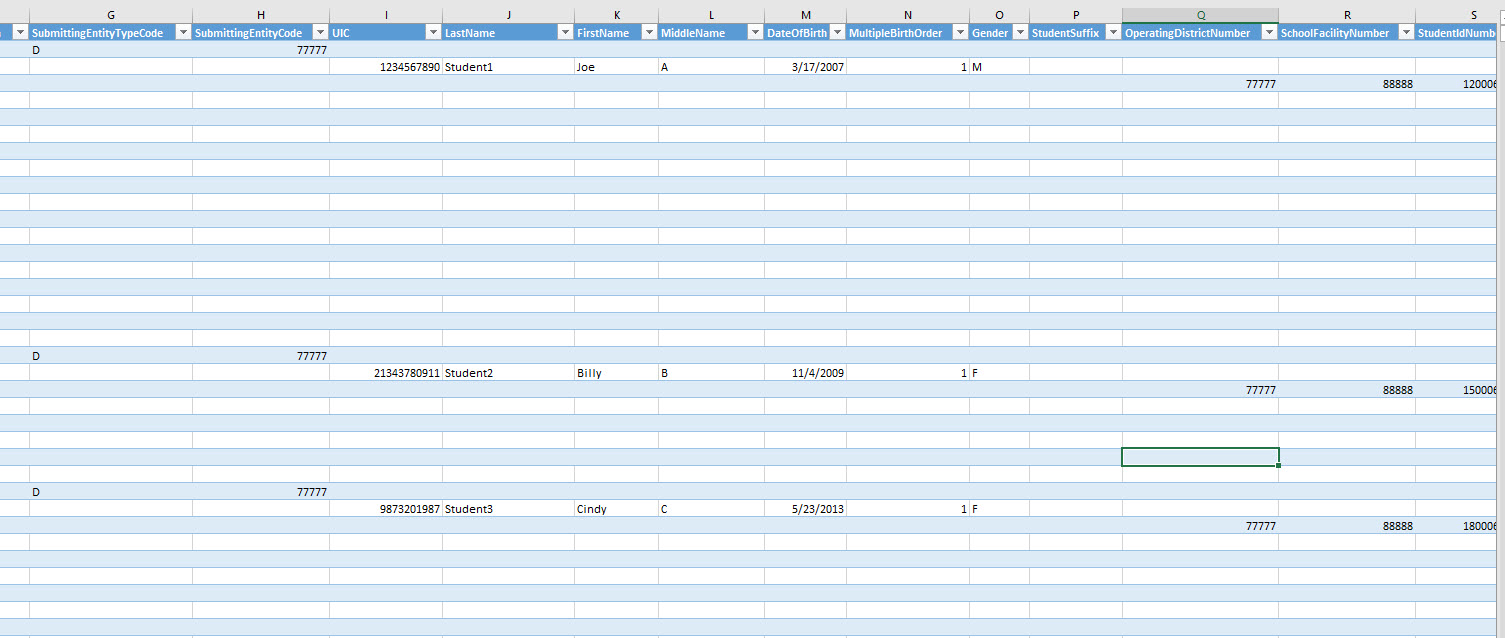This screenshot has width=1505, height=638.
Task: Select the Student3 last name cell
Action: pyautogui.click(x=508, y=509)
